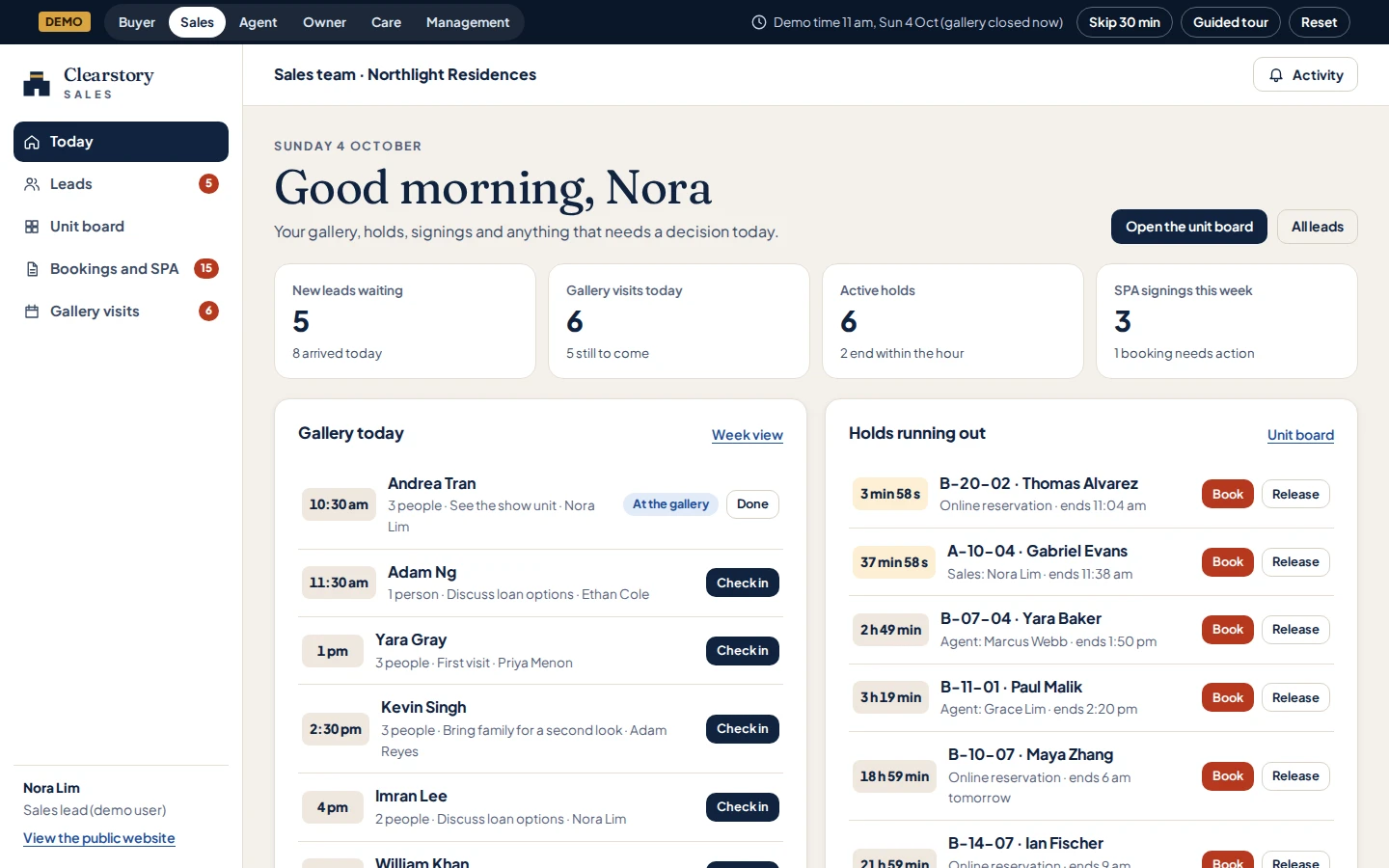
Task: Click the Reset demo button
Action: pos(1320,22)
